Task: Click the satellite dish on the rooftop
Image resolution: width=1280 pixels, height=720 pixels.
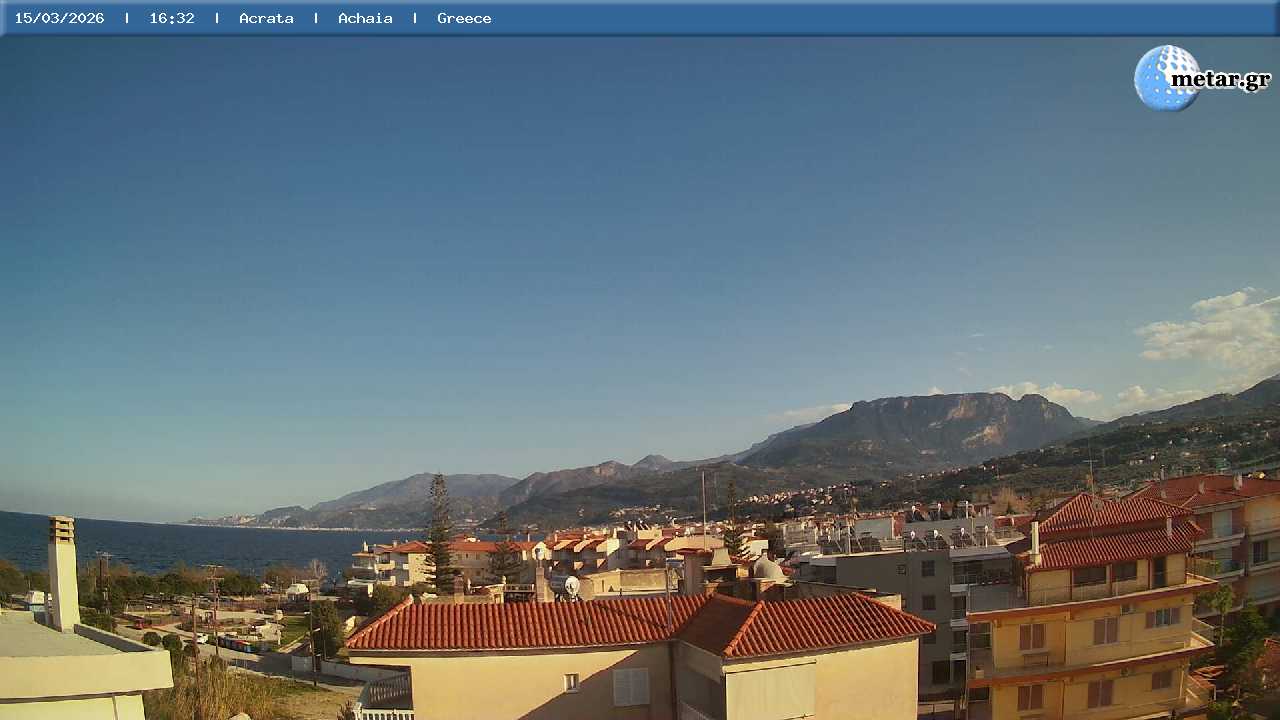Action: pos(571,586)
